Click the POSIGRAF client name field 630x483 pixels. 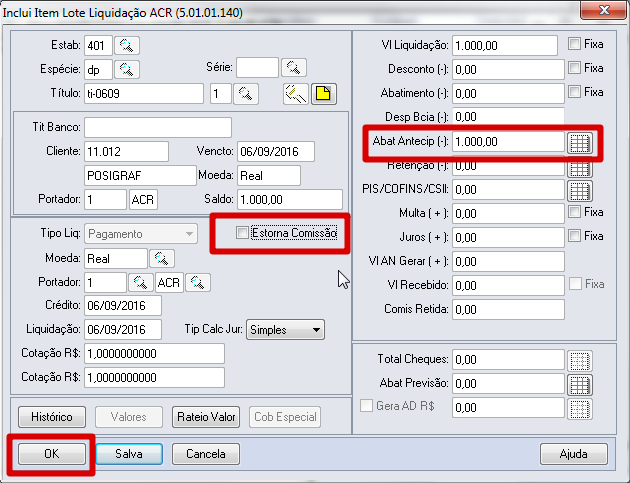[140, 176]
